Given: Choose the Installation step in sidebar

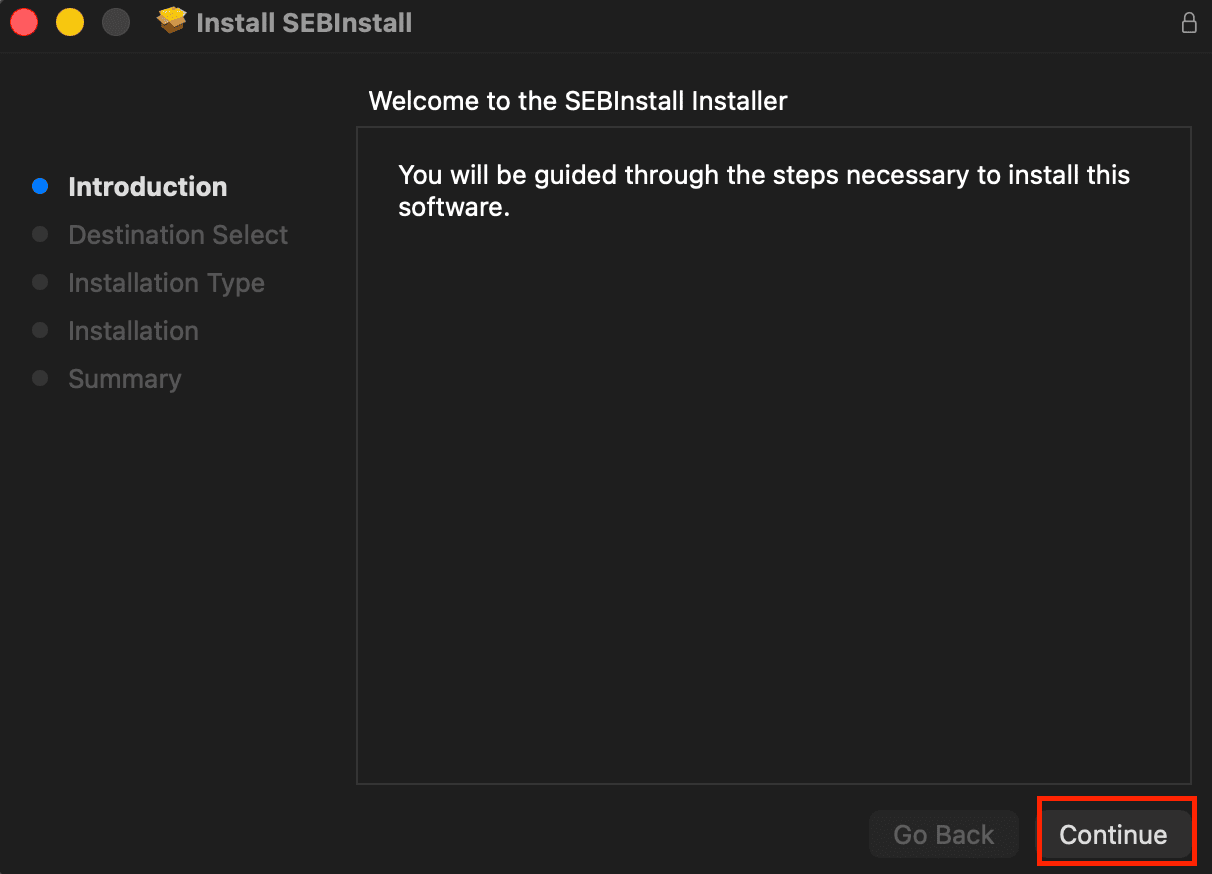Looking at the screenshot, I should [133, 331].
